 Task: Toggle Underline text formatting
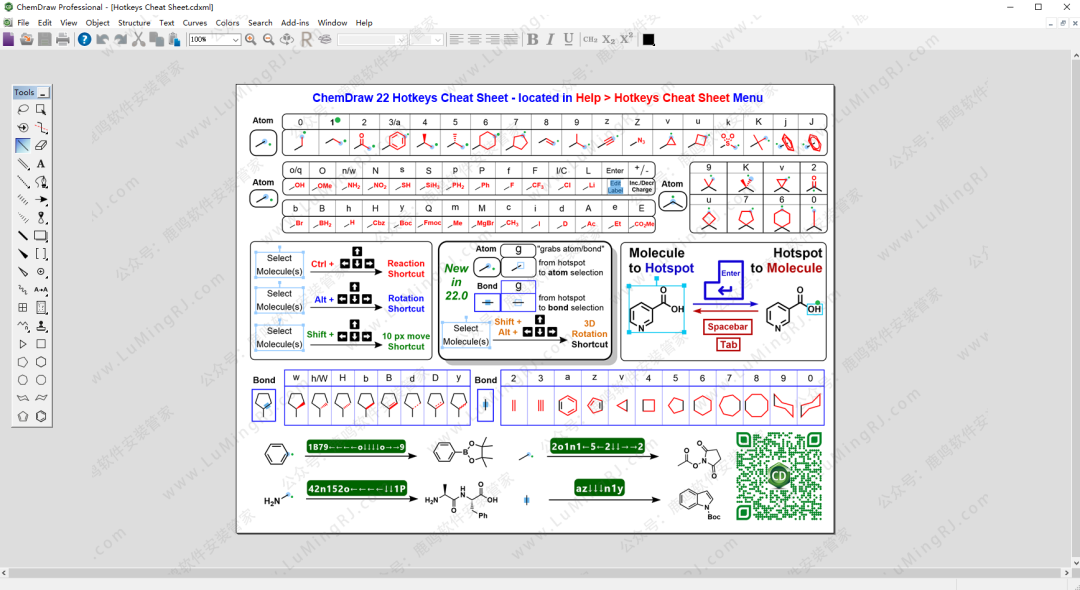(568, 39)
